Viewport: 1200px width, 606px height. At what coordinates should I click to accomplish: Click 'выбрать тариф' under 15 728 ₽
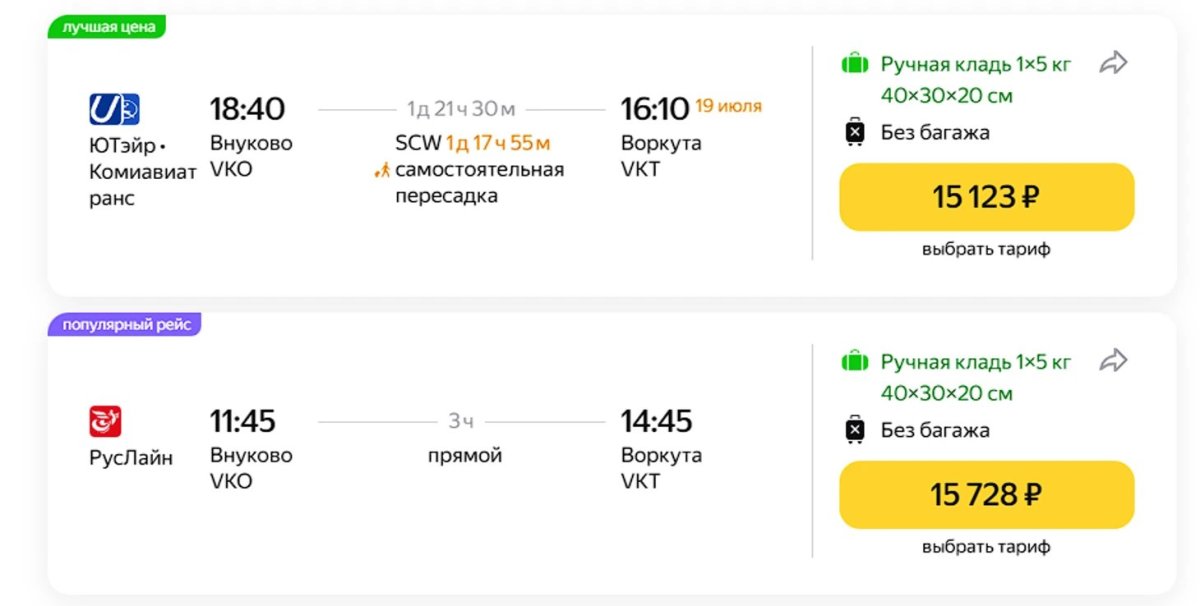click(x=986, y=547)
